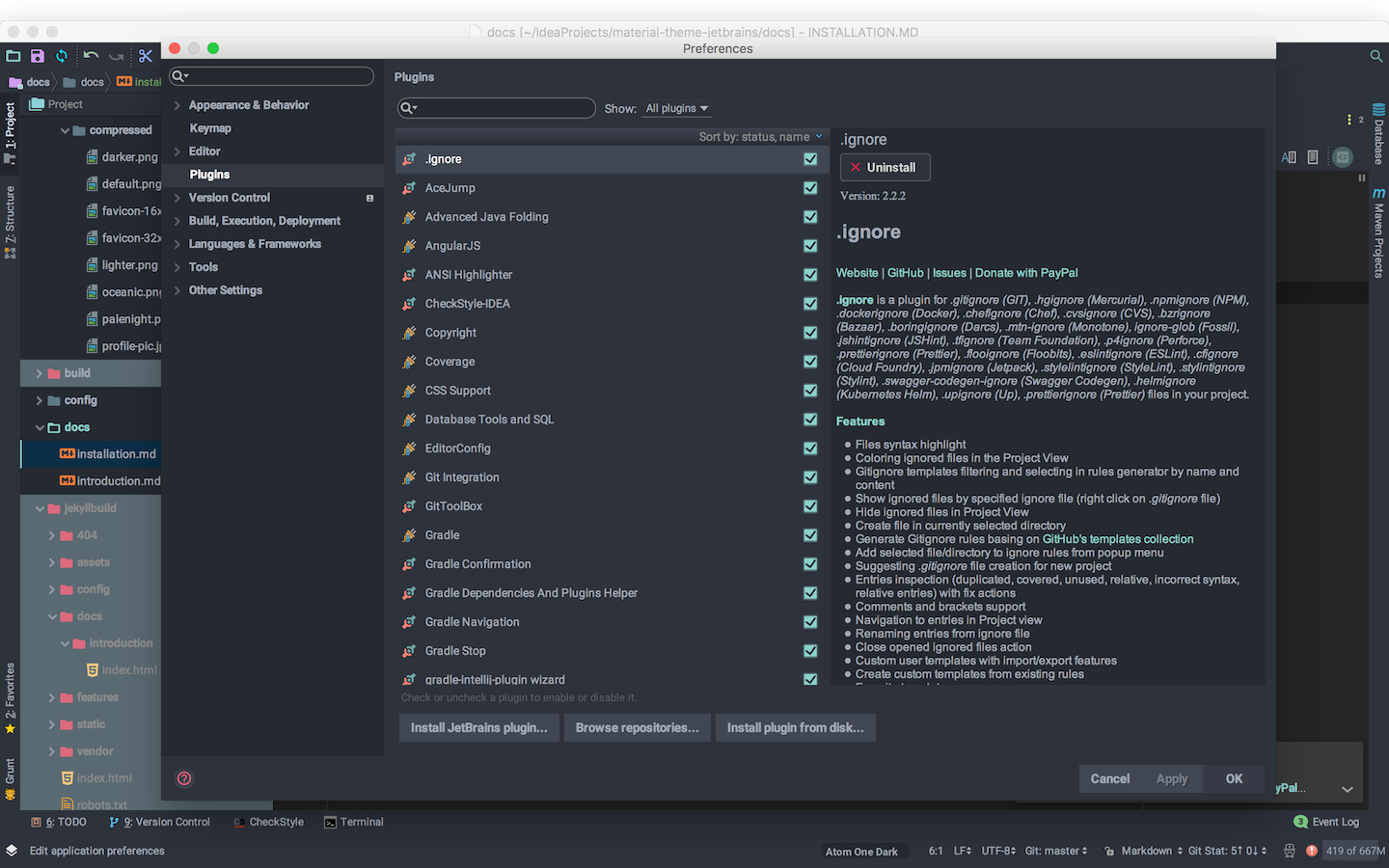Screen dimensions: 1389x868
Task: Click the plugin icon beside GitToolBox
Action: (x=409, y=506)
